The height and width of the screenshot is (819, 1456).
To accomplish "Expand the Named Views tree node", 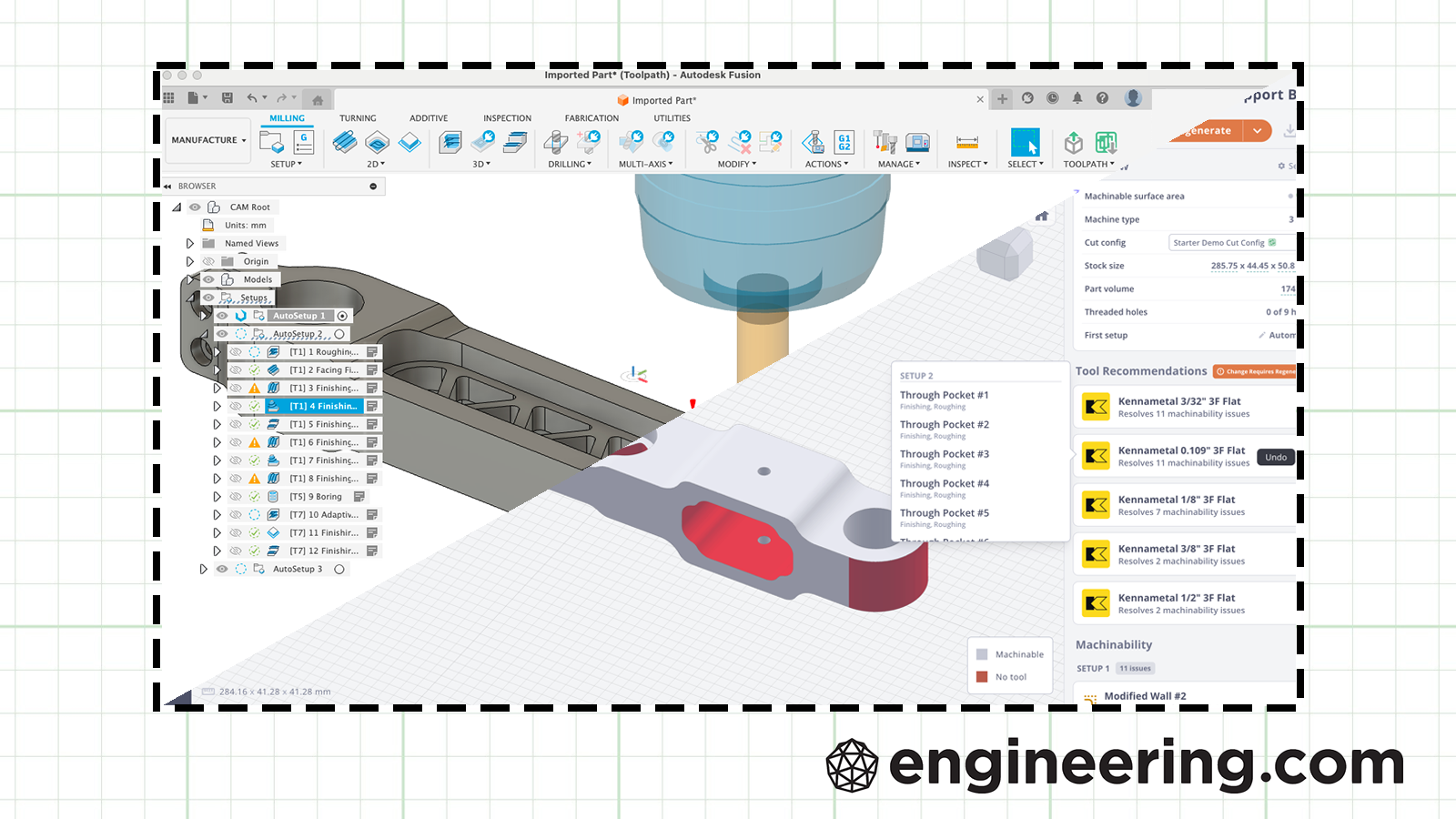I will click(189, 243).
